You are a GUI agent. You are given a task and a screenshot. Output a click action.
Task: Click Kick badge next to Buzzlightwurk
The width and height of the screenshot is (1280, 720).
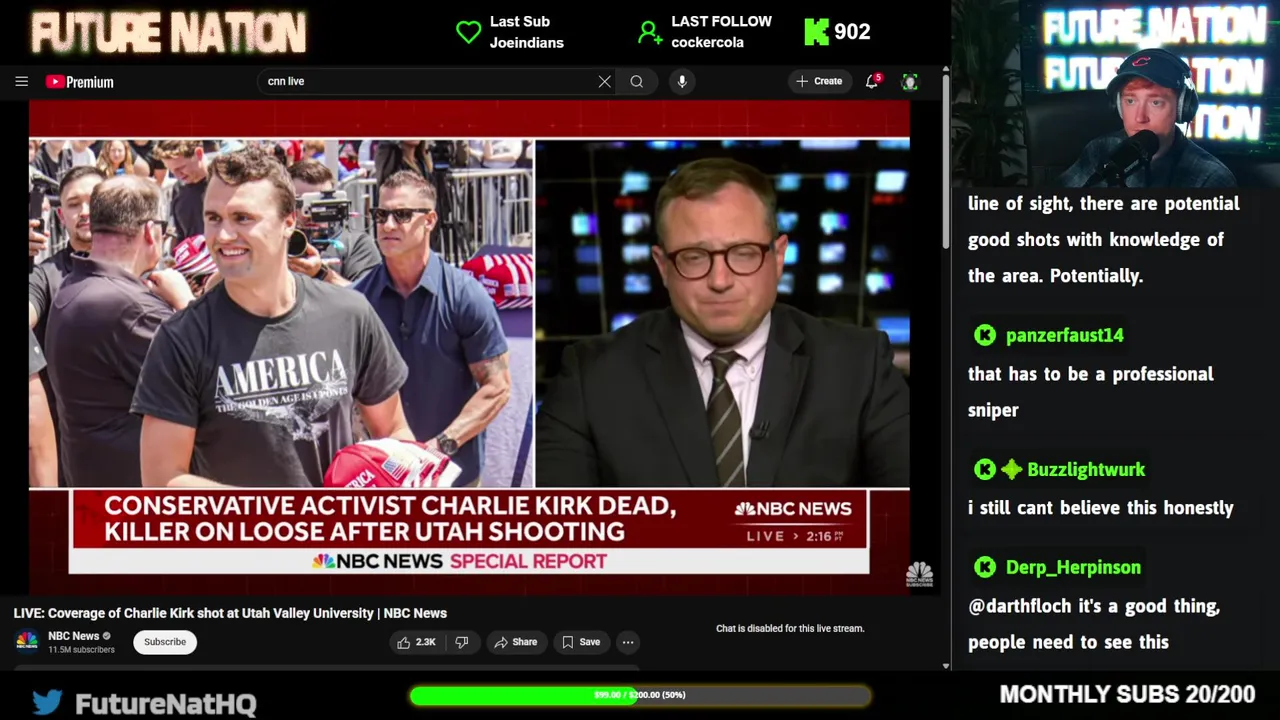coord(985,469)
